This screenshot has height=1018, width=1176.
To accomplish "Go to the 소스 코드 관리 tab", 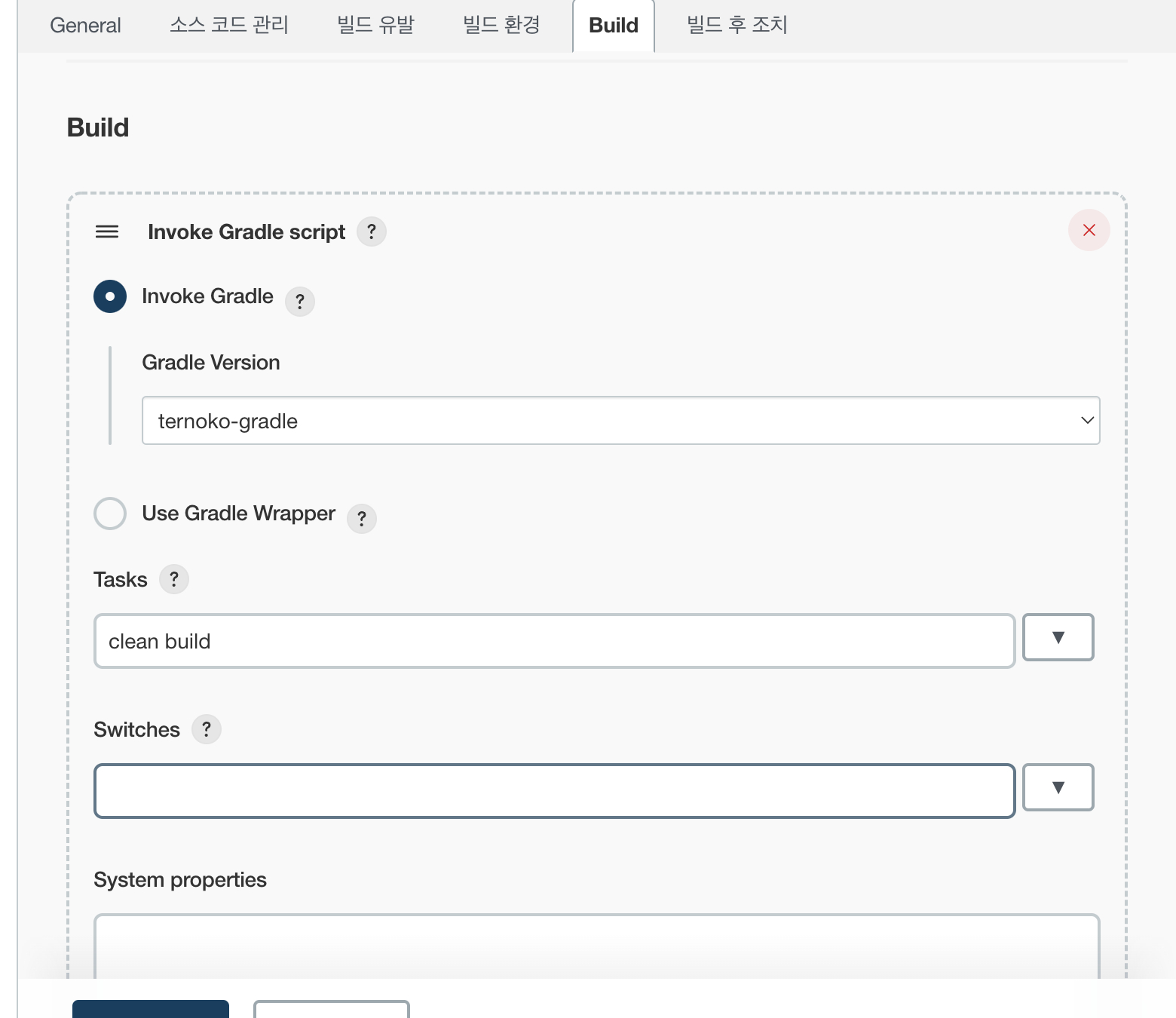I will pyautogui.click(x=229, y=26).
